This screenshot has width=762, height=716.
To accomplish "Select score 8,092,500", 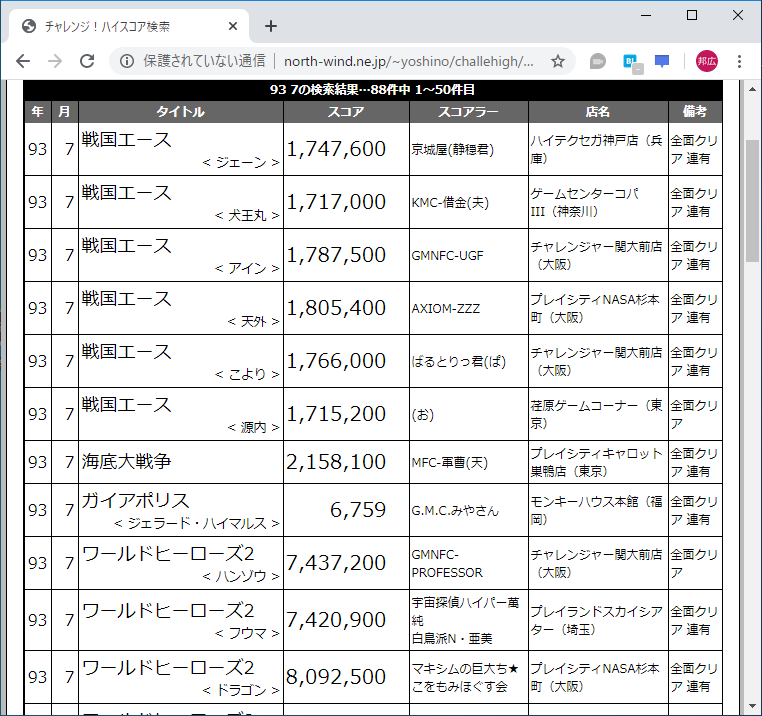I will coord(336,677).
